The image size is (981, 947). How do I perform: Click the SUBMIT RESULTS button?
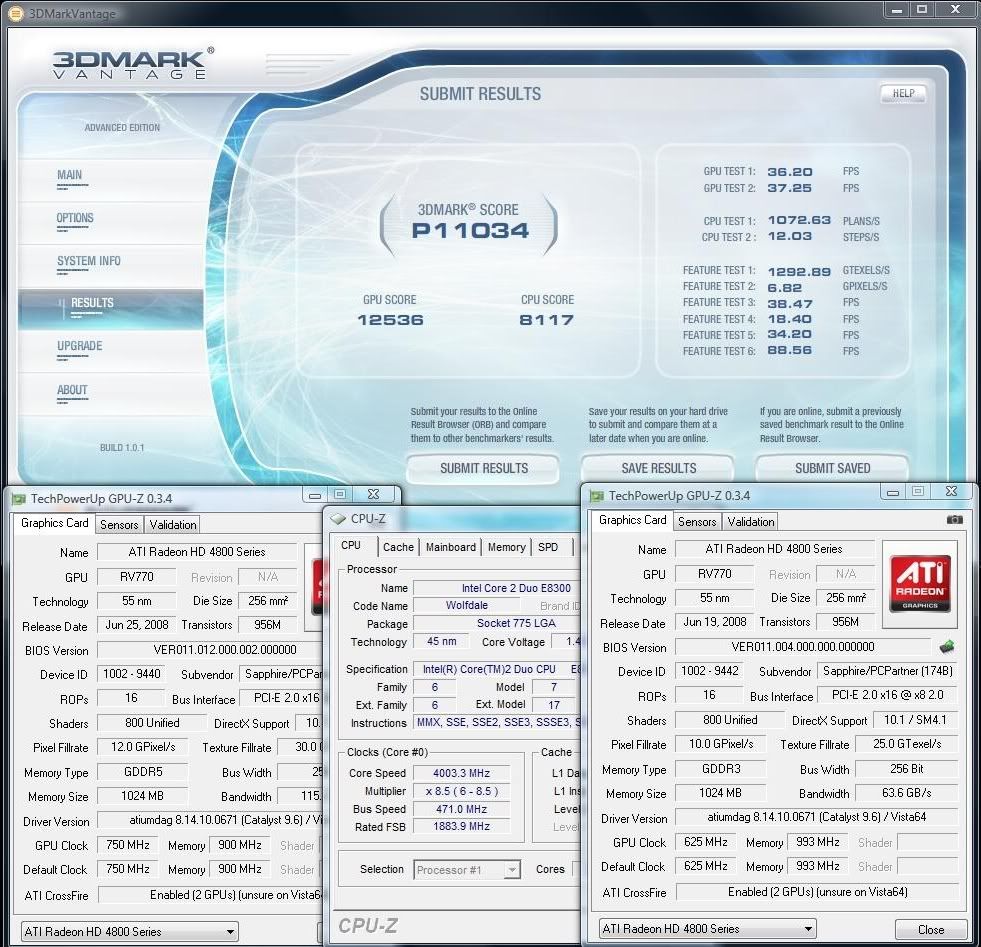[x=483, y=468]
